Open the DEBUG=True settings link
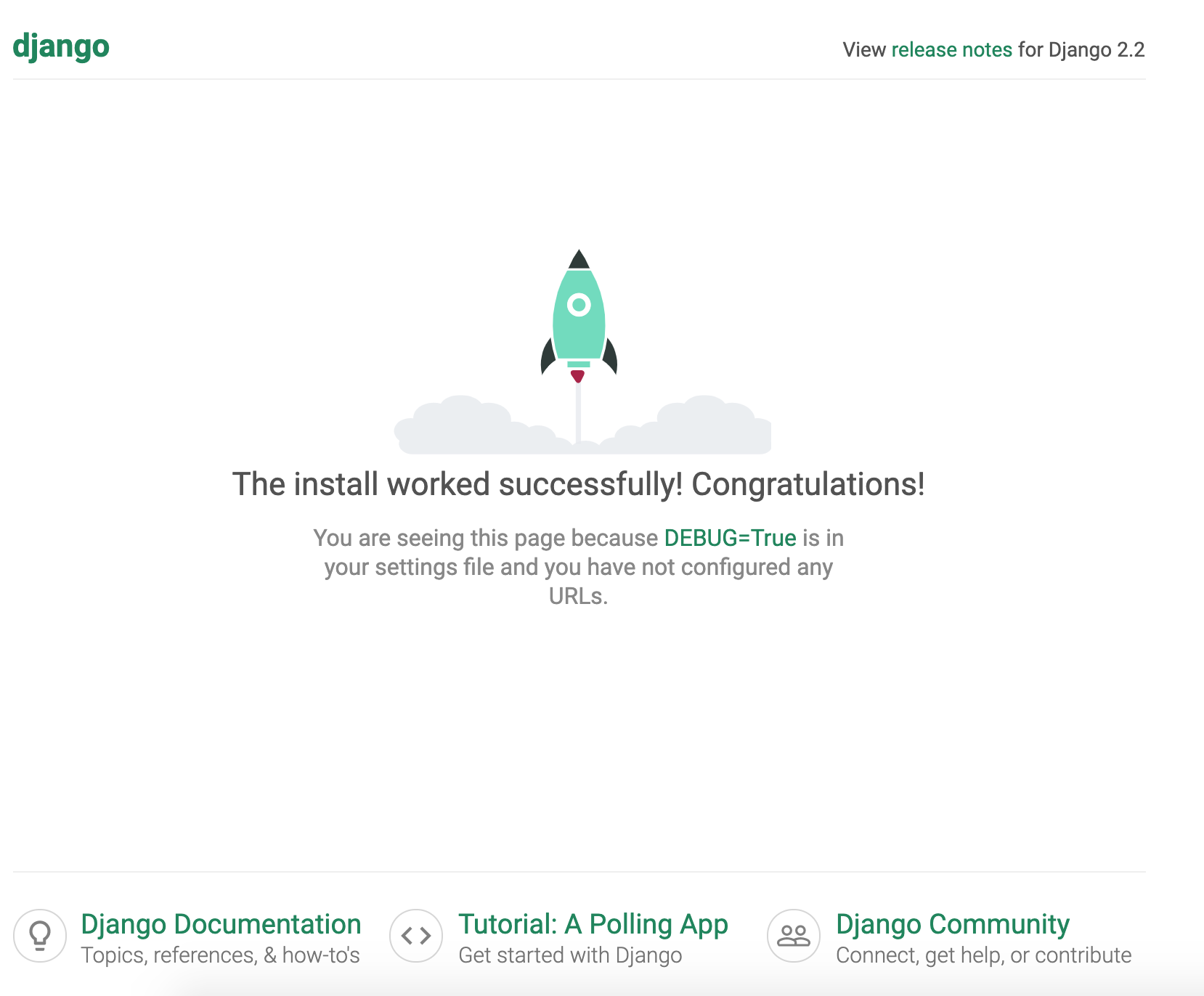 [730, 538]
